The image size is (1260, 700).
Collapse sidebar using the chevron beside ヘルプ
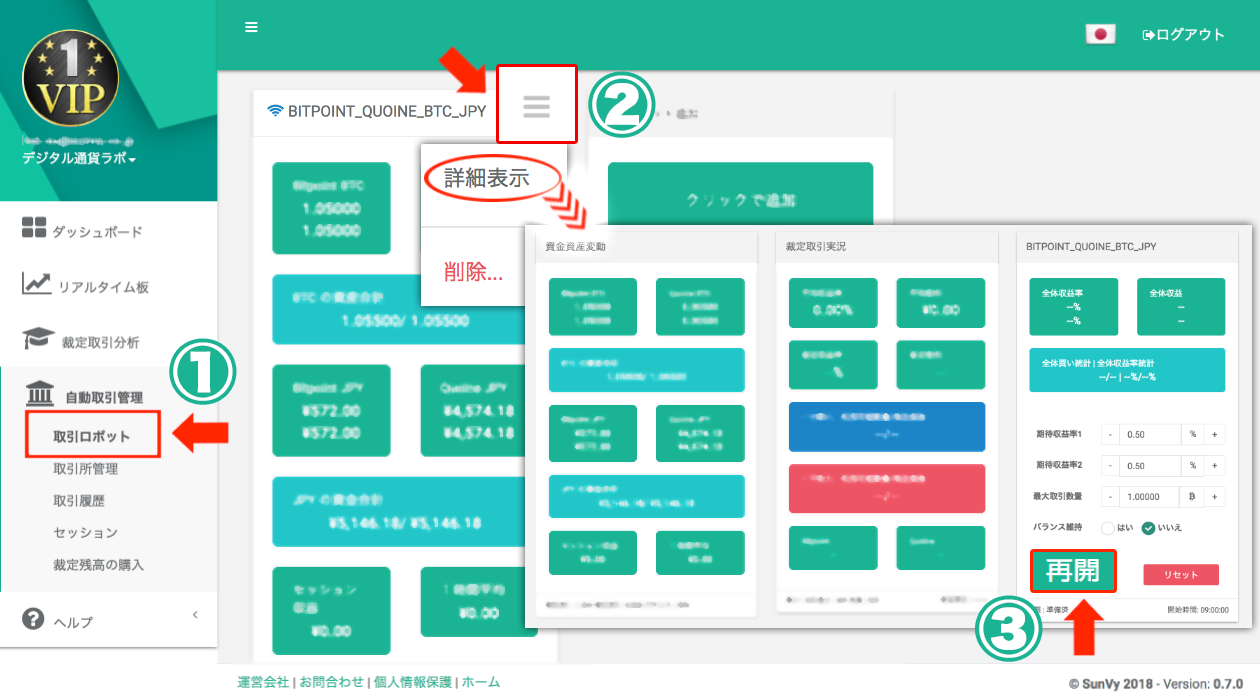click(x=195, y=614)
